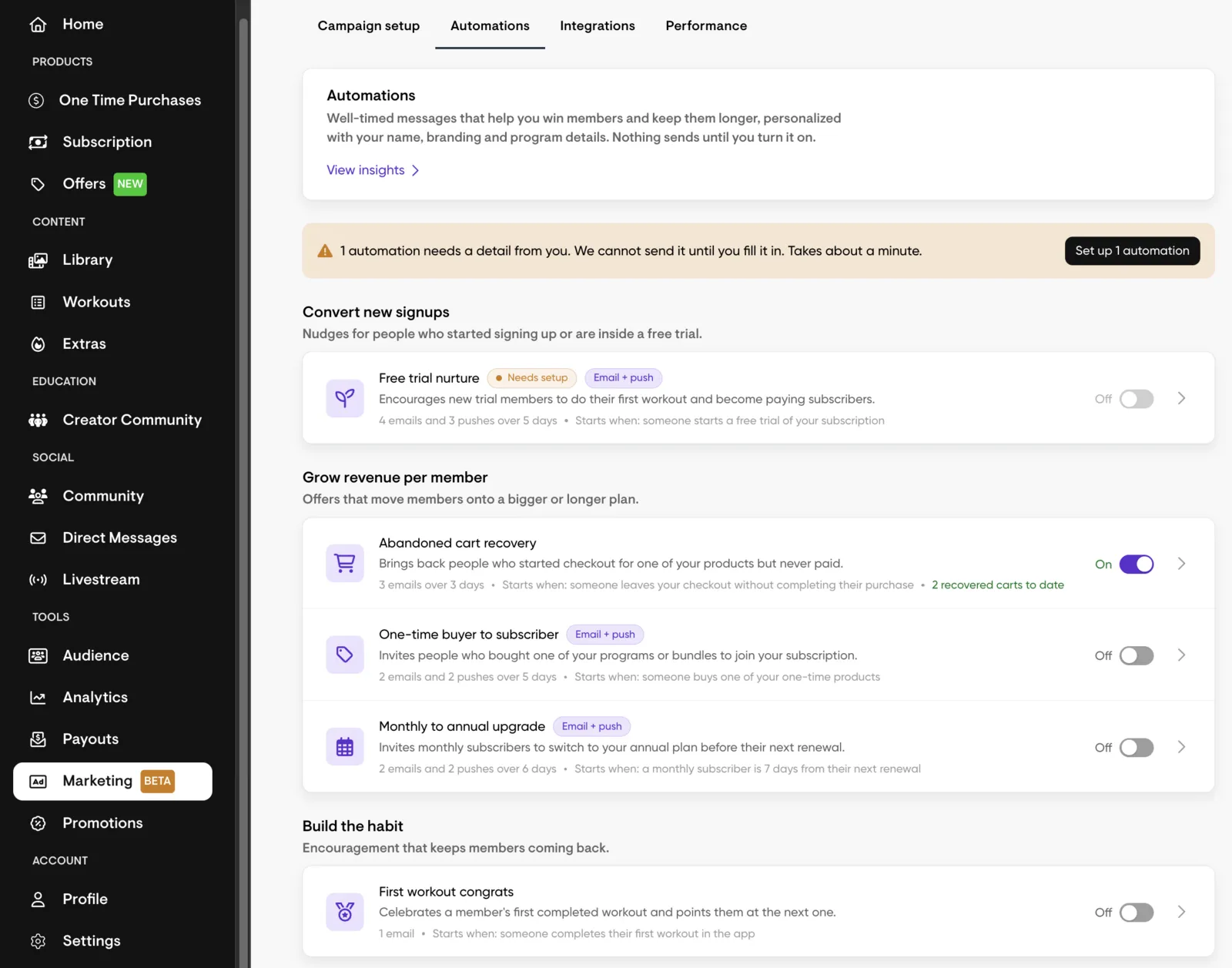Expand First workout congrats chevron

1182,912
